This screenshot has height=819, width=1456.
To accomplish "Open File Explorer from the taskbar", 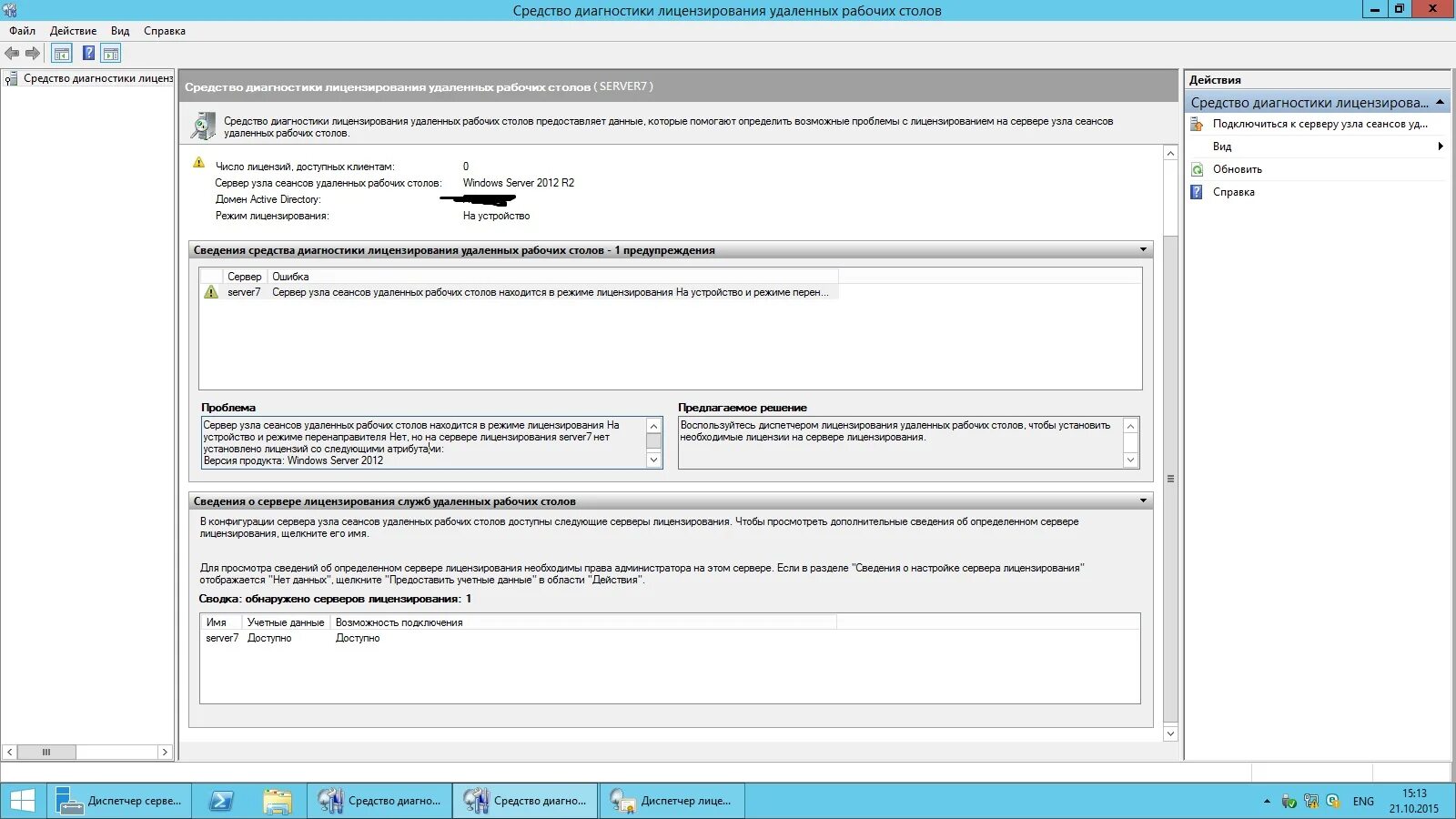I will [278, 801].
